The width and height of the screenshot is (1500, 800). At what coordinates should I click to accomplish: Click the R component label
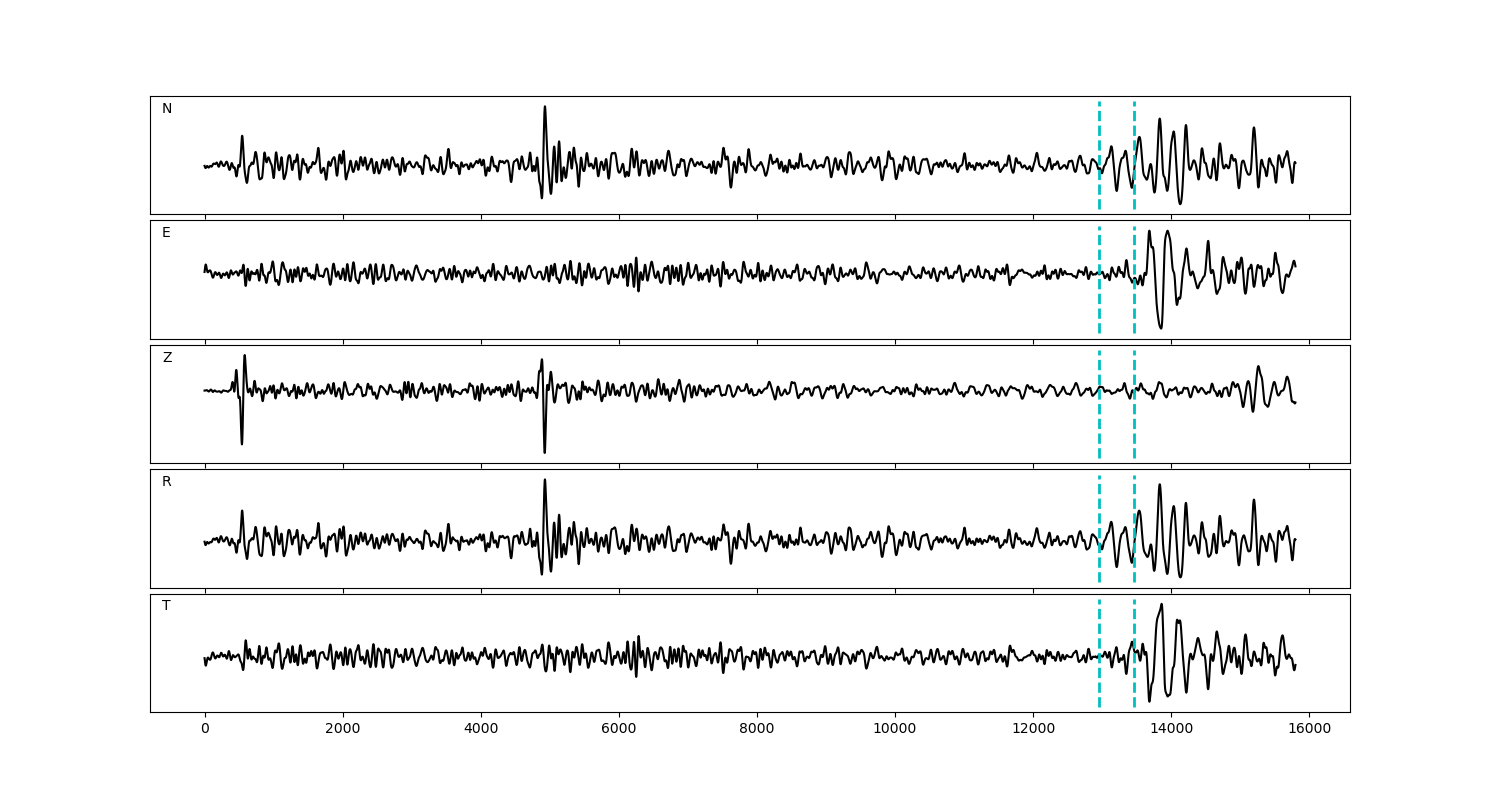click(x=167, y=482)
